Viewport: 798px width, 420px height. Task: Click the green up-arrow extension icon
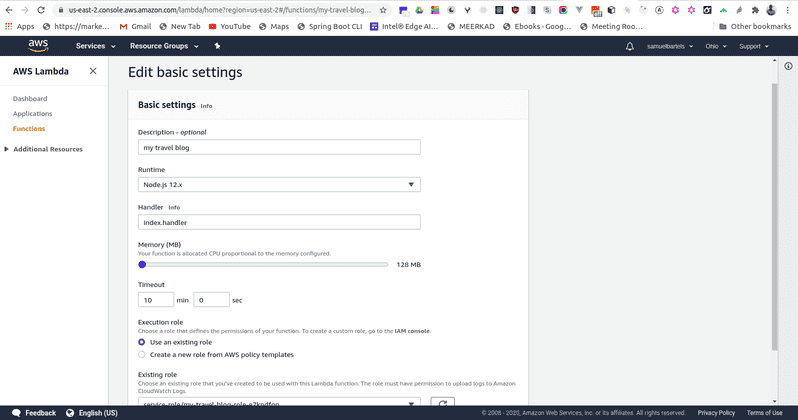(723, 10)
